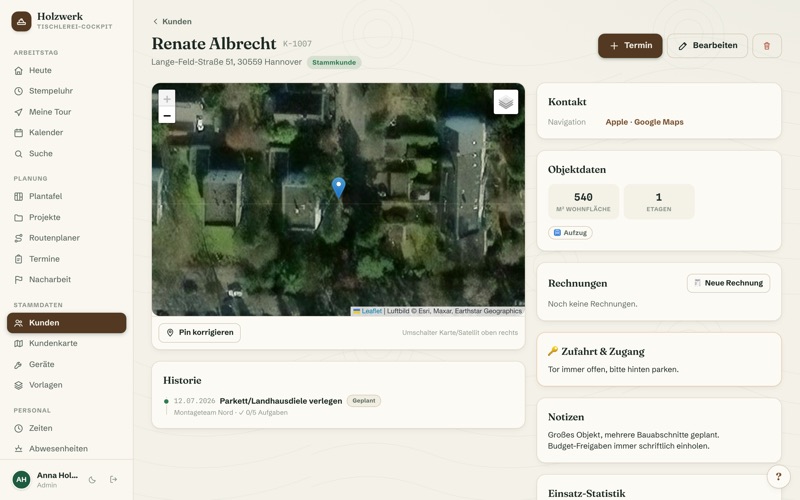
Task: Zoom out on the map
Action: 167,115
